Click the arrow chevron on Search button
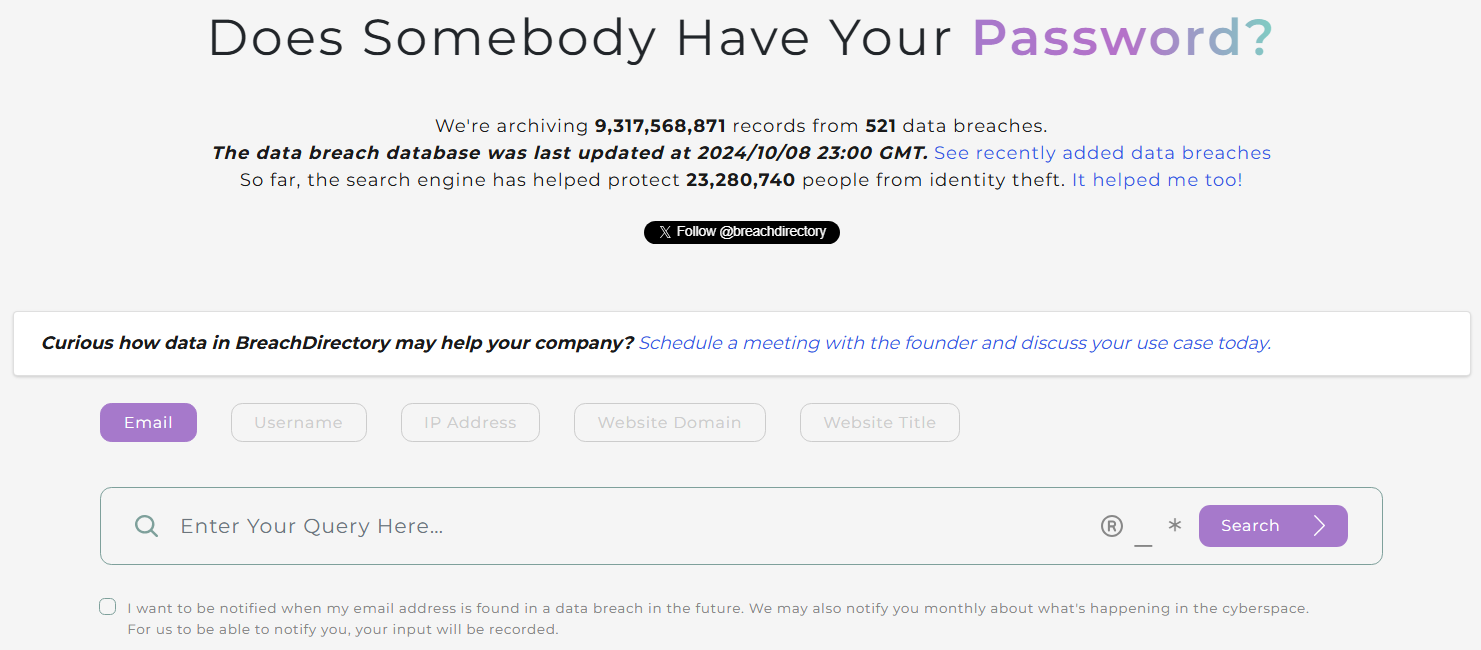The image size is (1481, 650). point(1319,526)
